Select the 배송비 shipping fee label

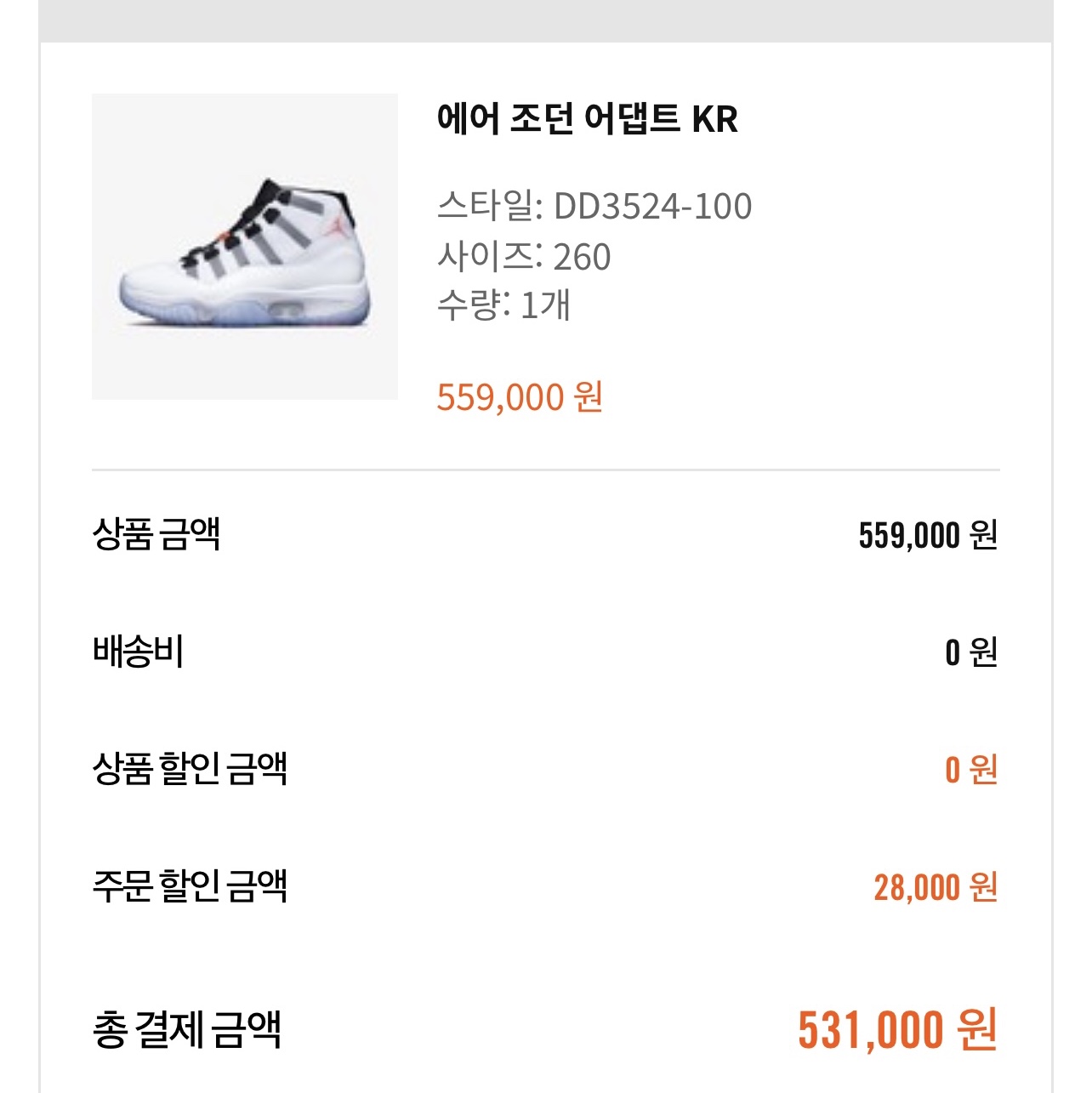pos(139,652)
